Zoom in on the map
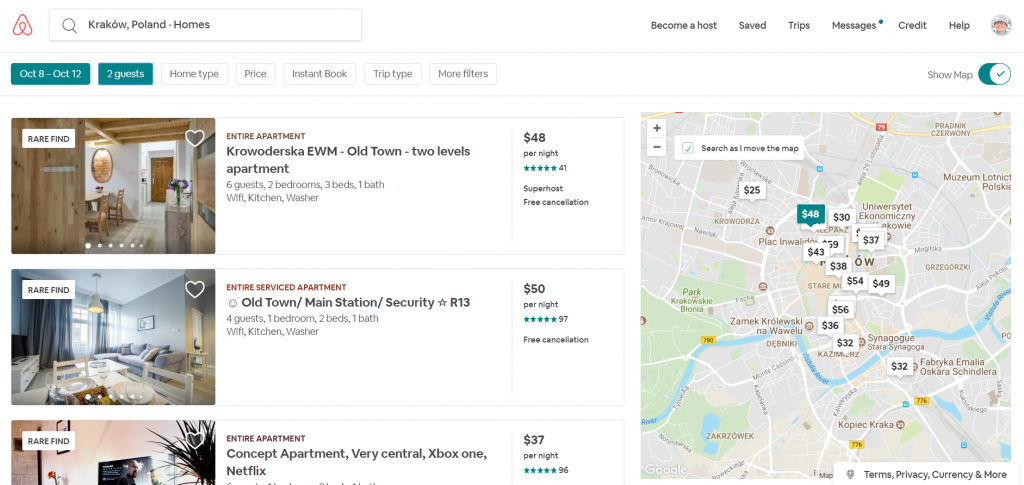This screenshot has width=1024, height=485. [657, 128]
